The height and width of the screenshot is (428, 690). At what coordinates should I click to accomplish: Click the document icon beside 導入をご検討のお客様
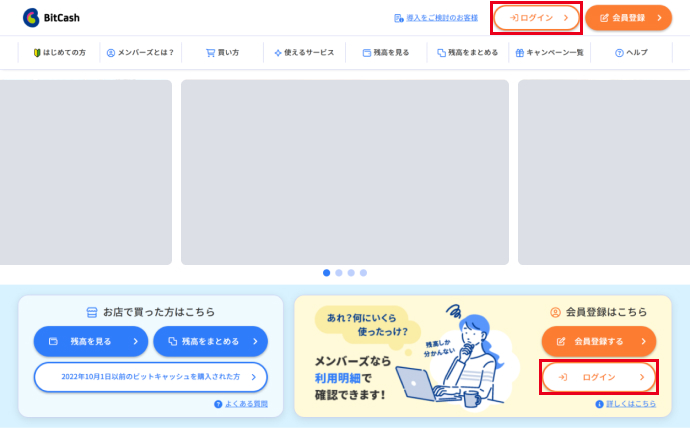(399, 18)
